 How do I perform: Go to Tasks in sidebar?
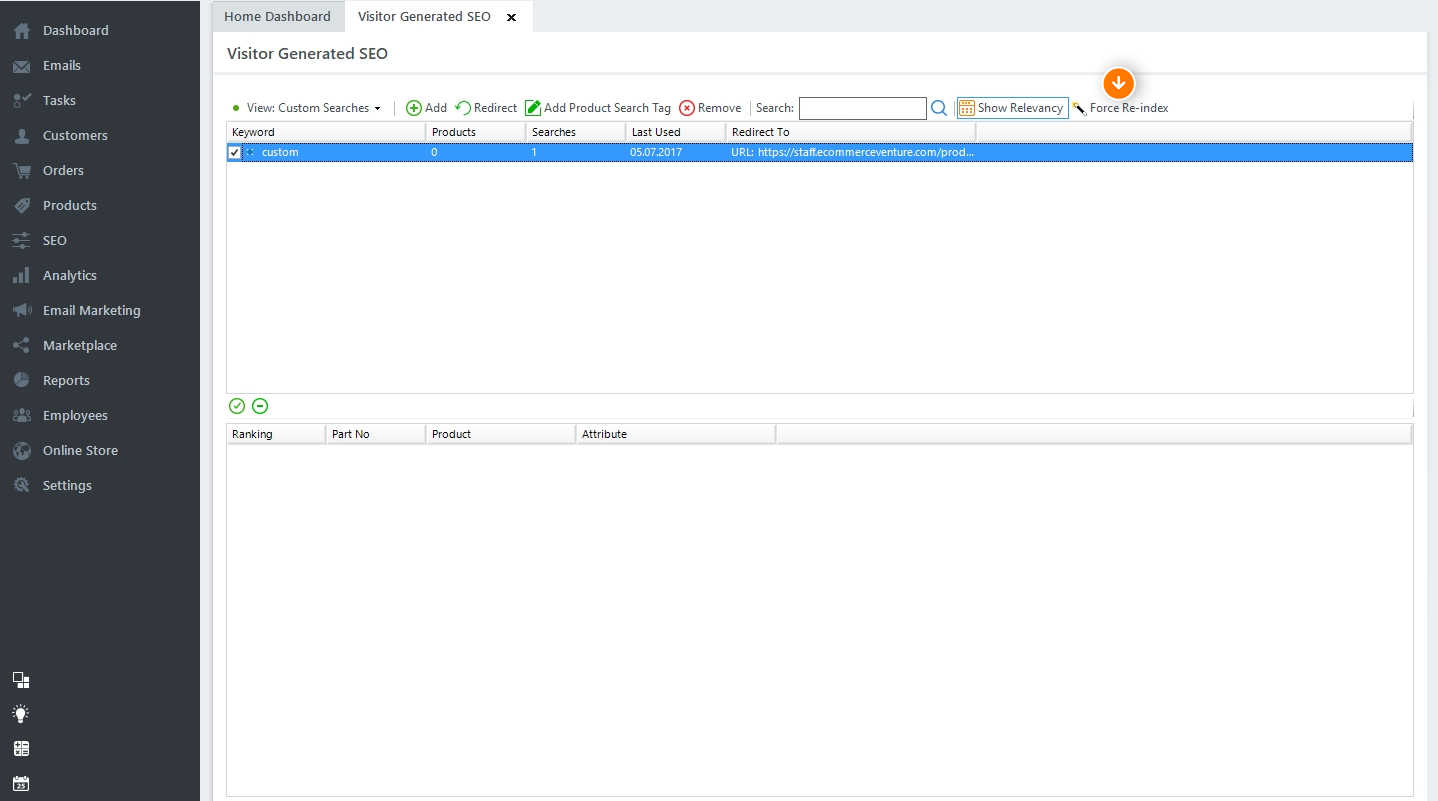[x=59, y=100]
